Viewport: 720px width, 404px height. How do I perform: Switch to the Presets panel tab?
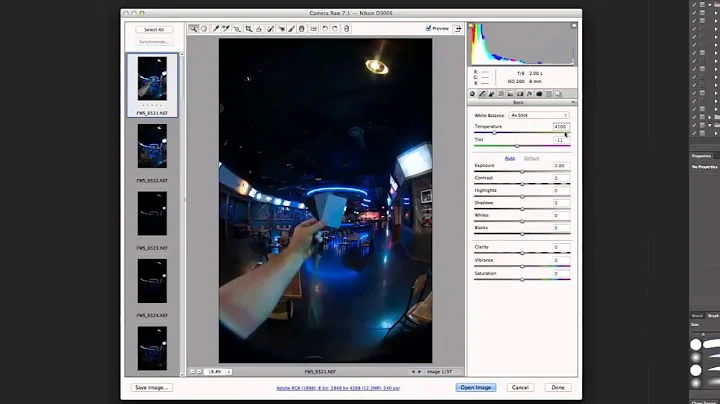point(549,94)
